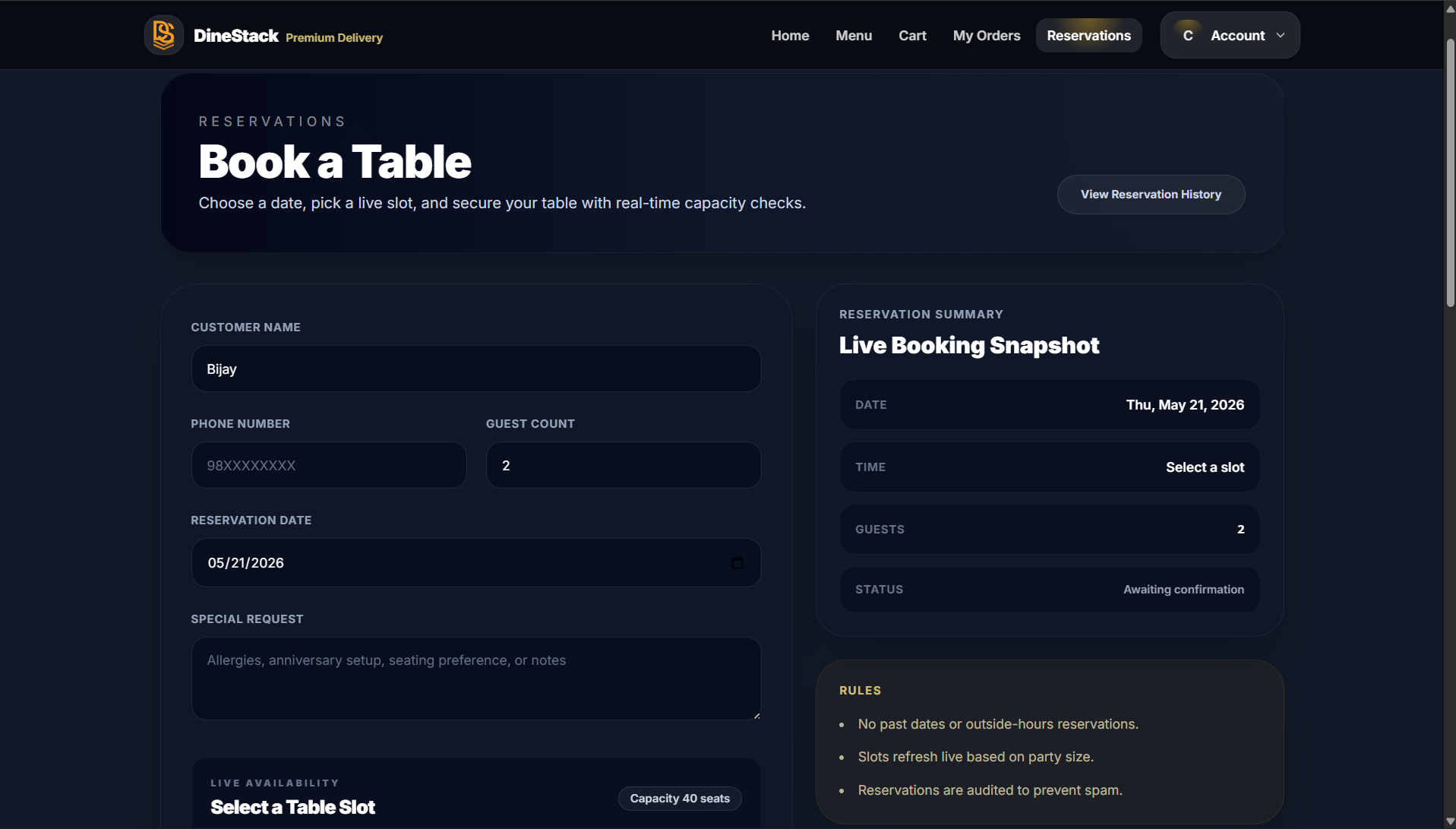Click the 'No past dates' rule text
The image size is (1456, 829).
tap(998, 724)
